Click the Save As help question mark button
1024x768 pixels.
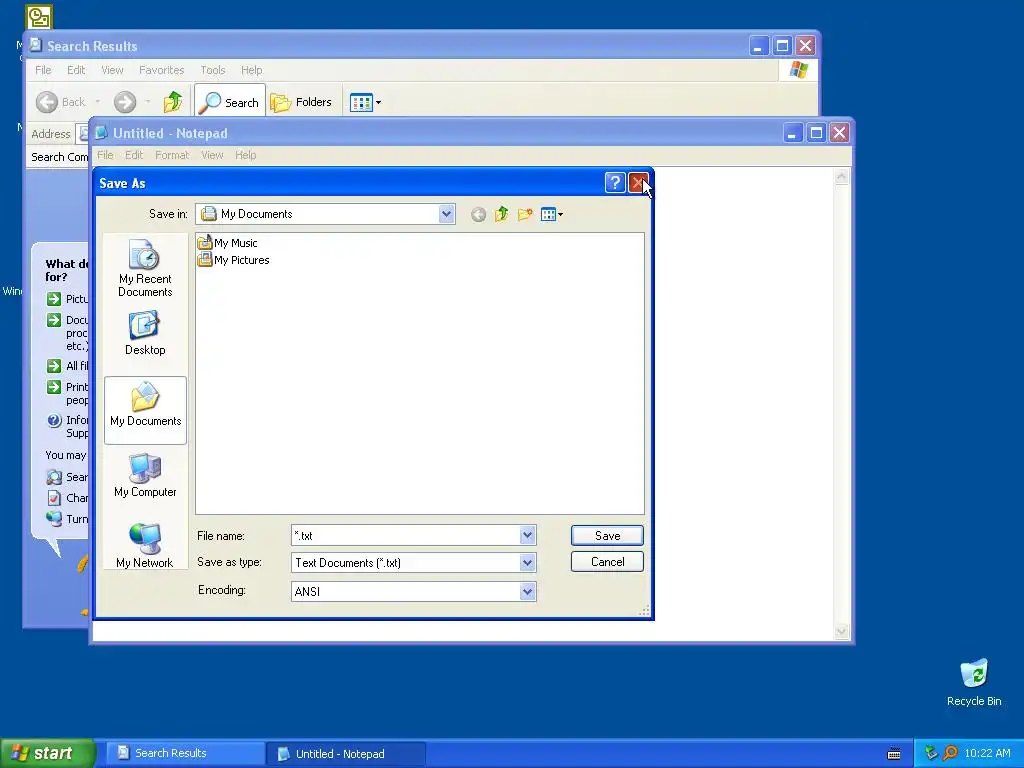pos(615,183)
